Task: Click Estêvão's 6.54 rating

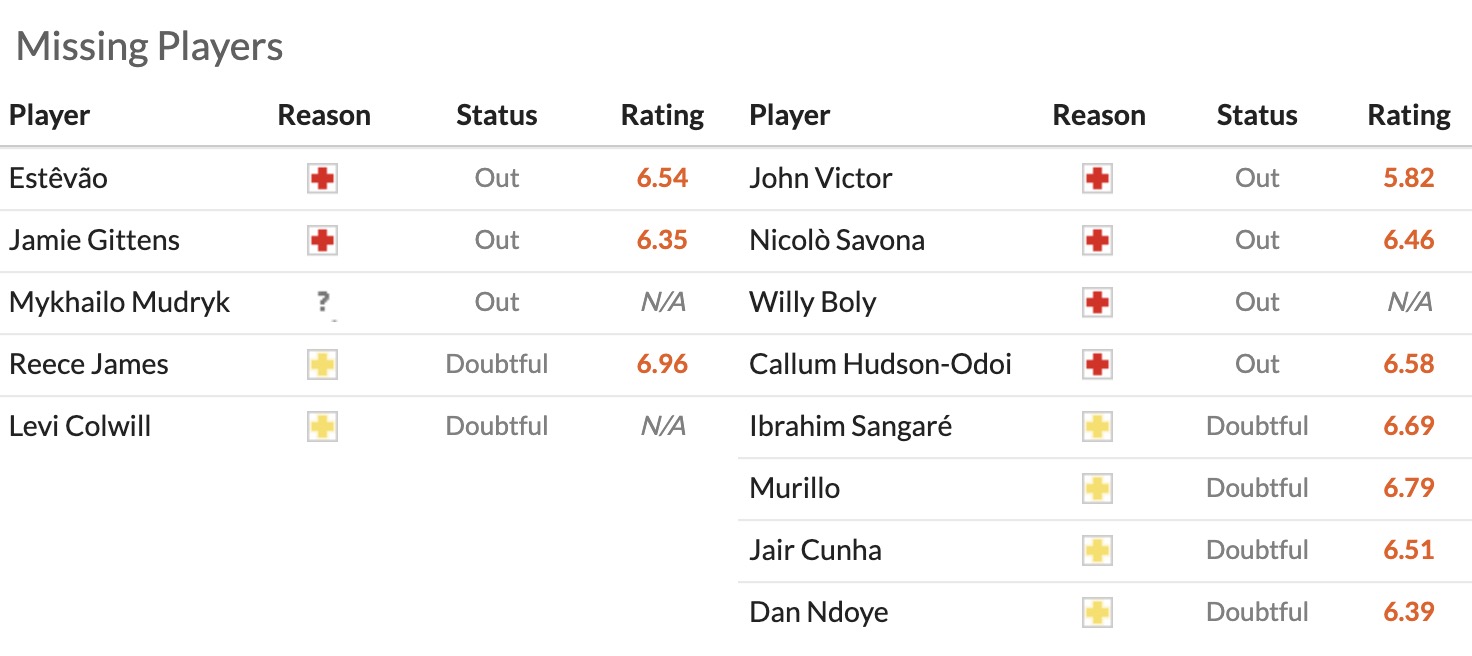Action: [662, 178]
